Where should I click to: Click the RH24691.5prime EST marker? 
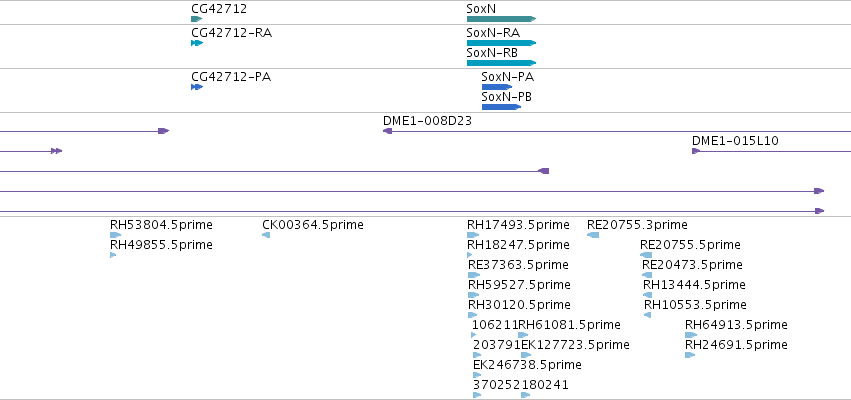click(690, 355)
